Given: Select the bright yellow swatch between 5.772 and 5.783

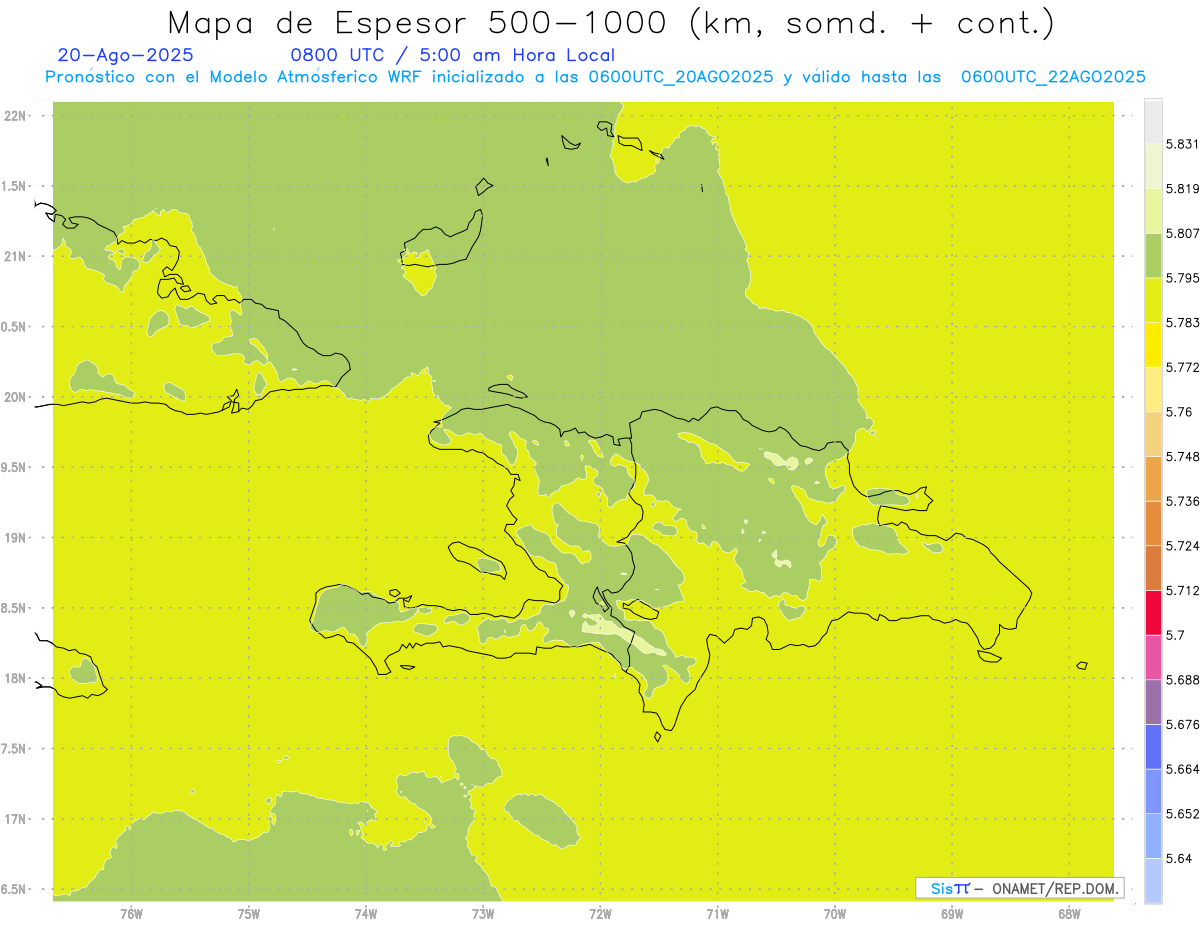Looking at the screenshot, I should point(1153,345).
